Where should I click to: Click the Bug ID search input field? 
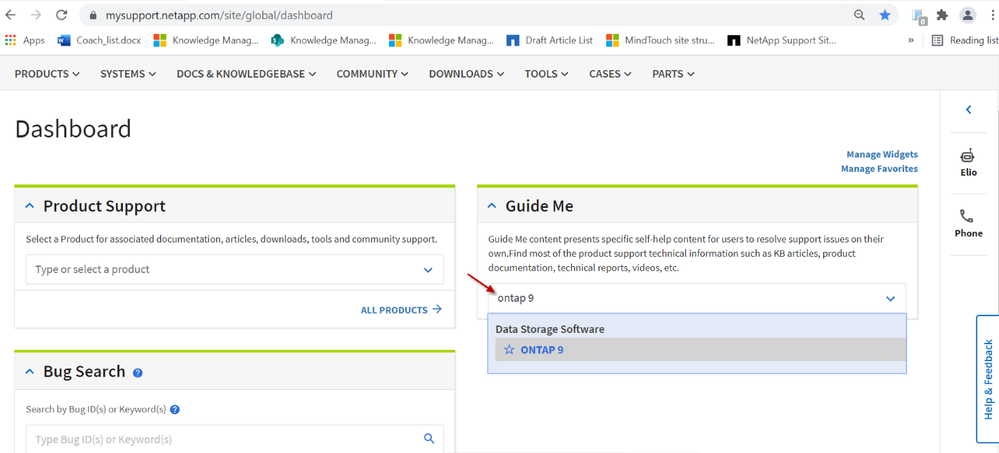[220, 439]
